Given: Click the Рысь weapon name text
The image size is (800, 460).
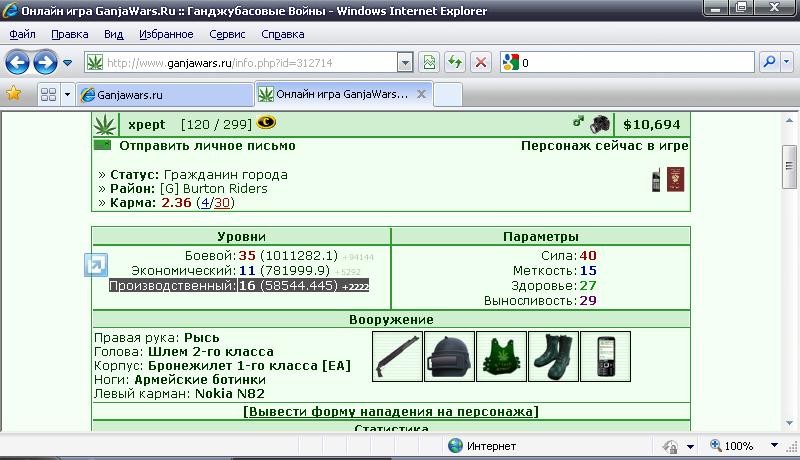Looking at the screenshot, I should click(x=202, y=338).
